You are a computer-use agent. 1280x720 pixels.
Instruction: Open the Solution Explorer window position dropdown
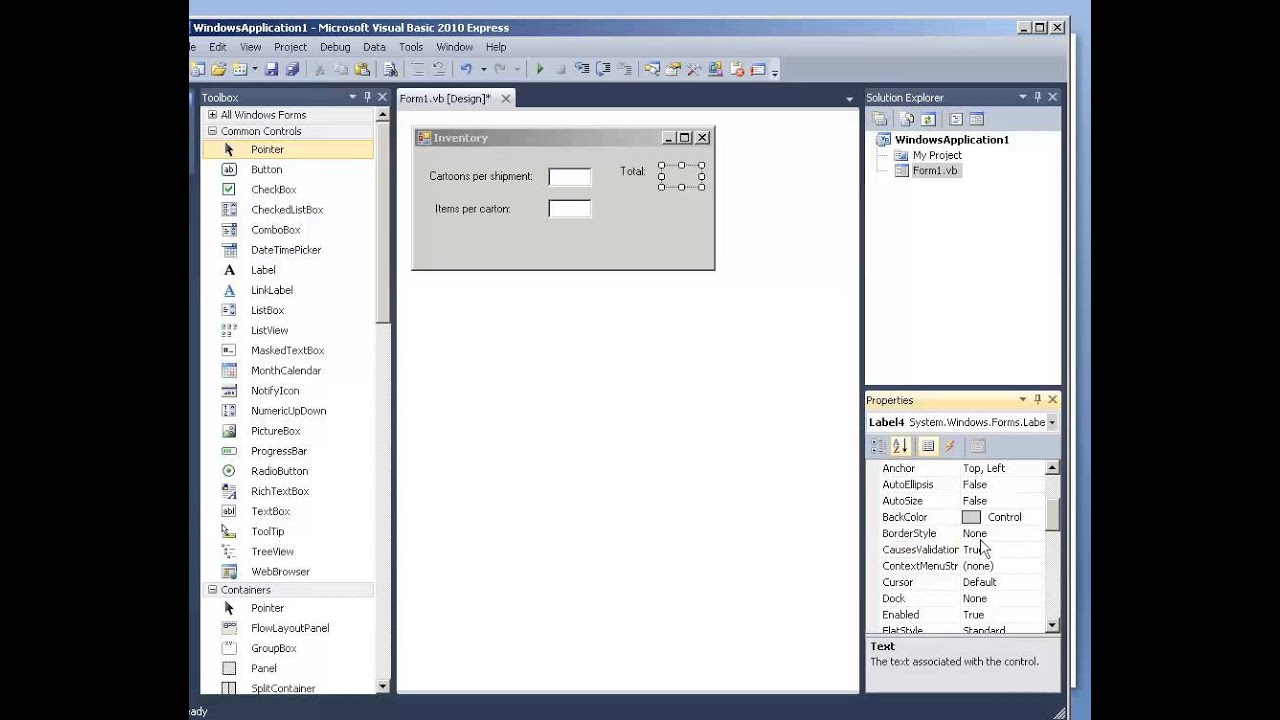[1022, 97]
